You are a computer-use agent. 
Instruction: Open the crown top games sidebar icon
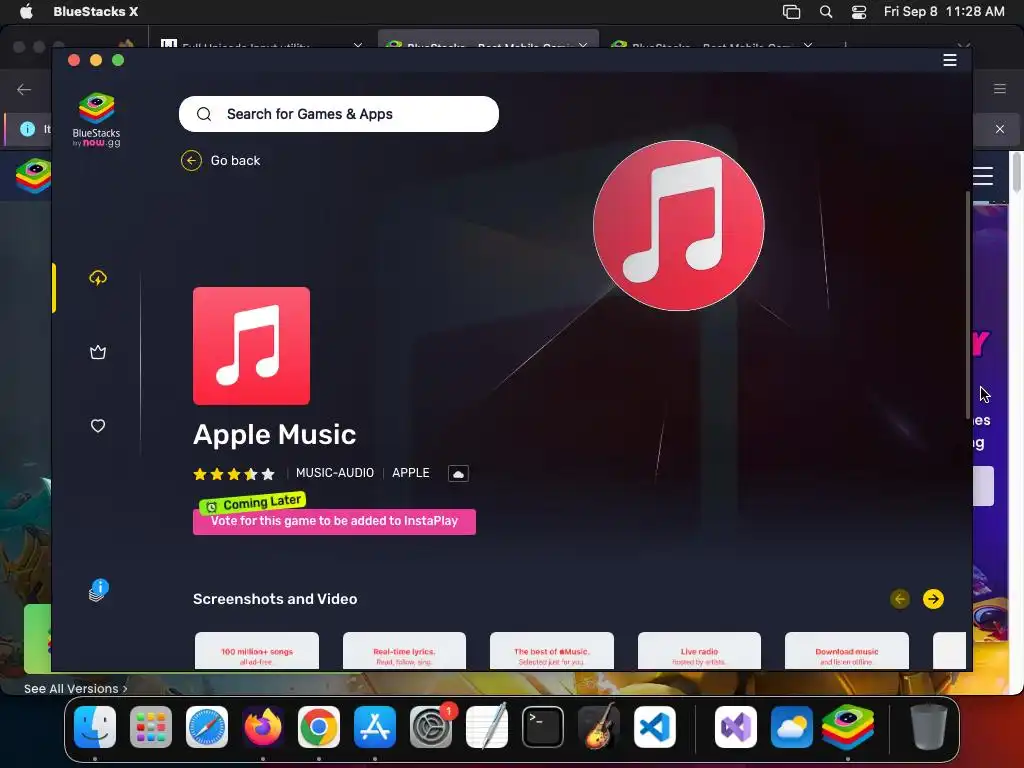98,352
